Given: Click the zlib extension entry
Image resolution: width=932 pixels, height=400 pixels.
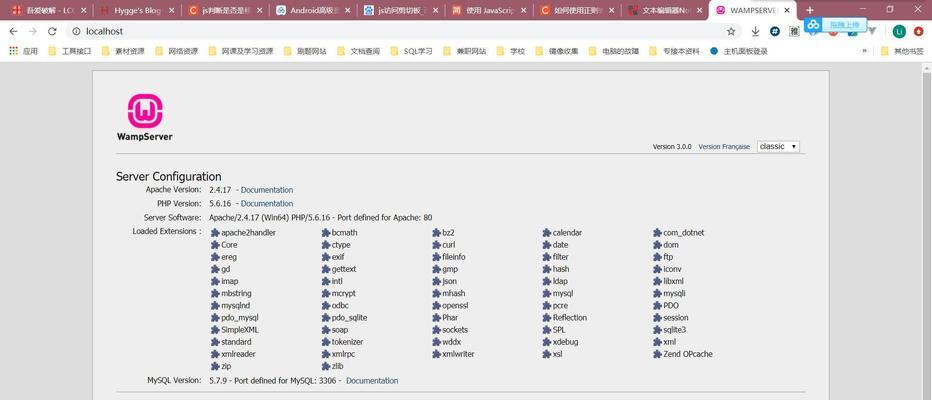Looking at the screenshot, I should click(332, 367).
